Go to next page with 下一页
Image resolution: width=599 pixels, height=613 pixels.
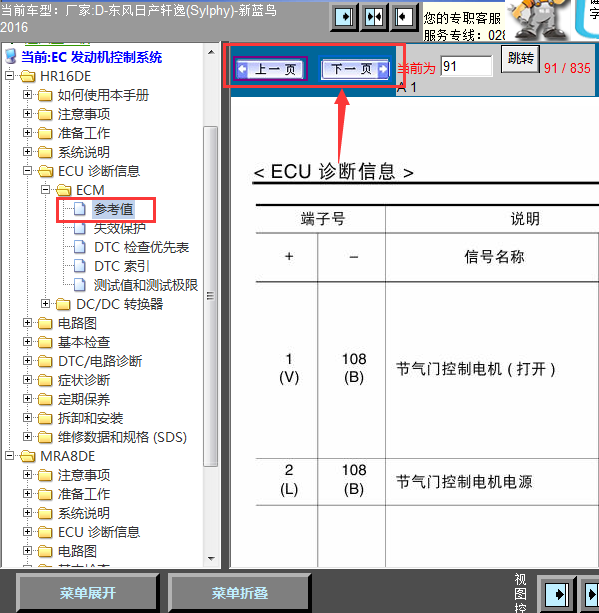[355, 69]
